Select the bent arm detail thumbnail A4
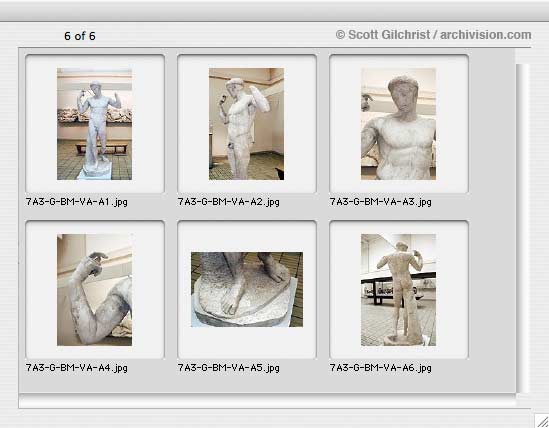 pos(95,290)
